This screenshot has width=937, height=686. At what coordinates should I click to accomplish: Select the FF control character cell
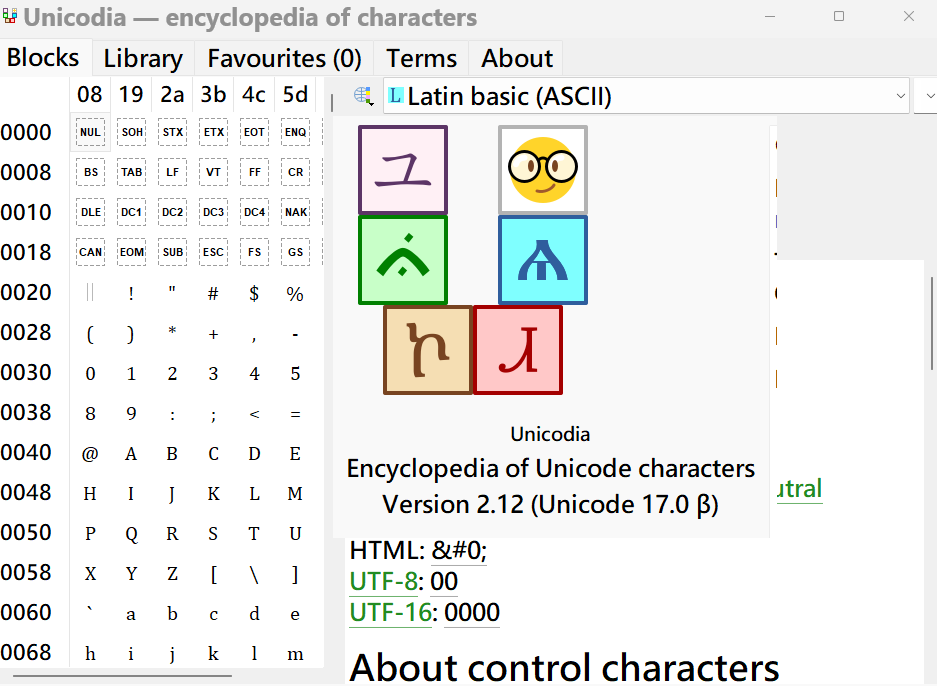pos(254,172)
